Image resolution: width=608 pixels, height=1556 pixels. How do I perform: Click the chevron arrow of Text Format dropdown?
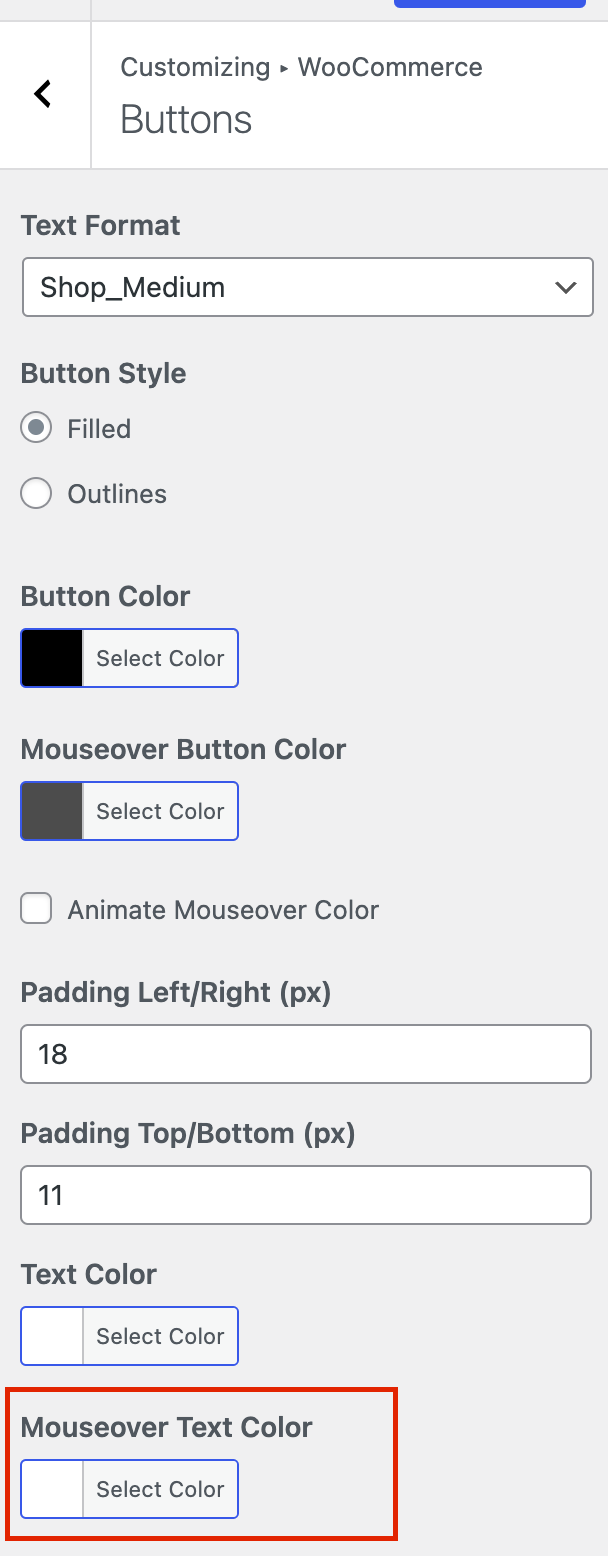pos(565,288)
